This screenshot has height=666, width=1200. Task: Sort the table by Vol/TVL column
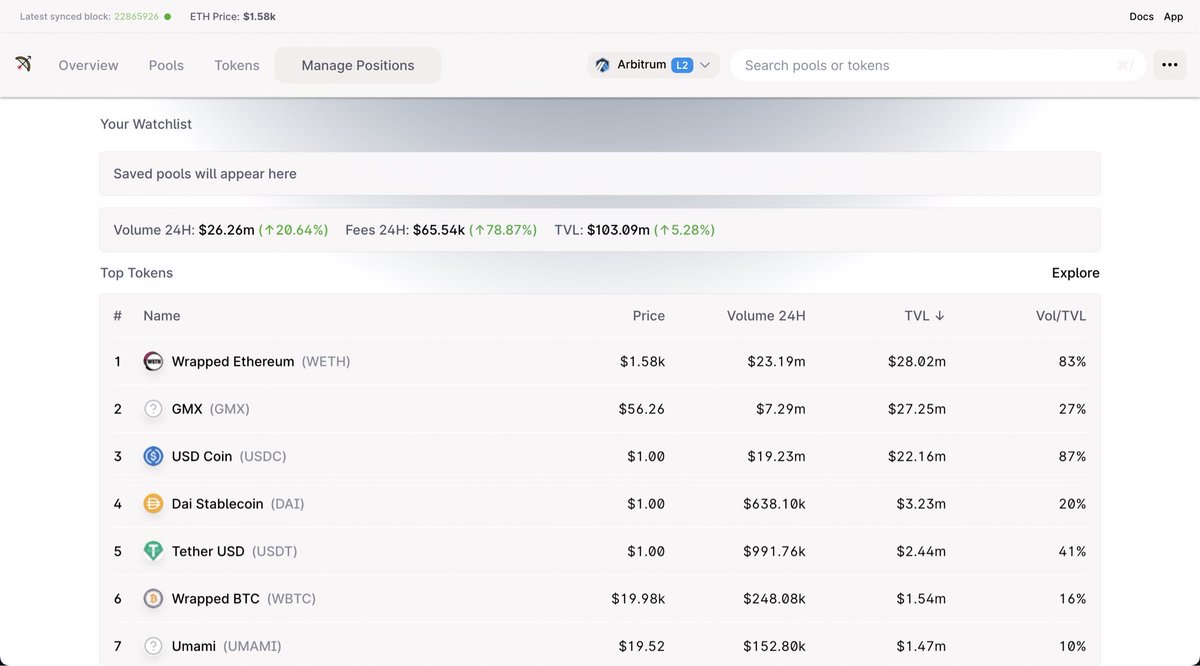click(1061, 315)
